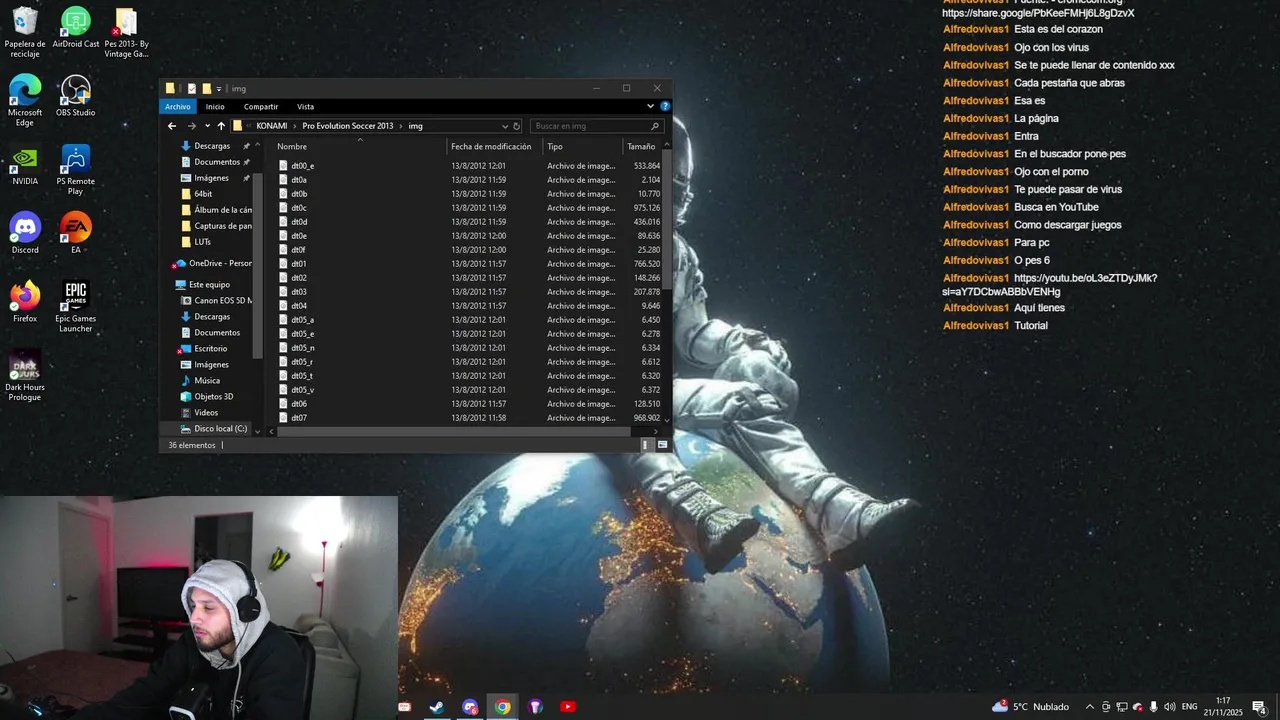
Task: Navigate to KONAMI in the address bar
Action: 272,126
